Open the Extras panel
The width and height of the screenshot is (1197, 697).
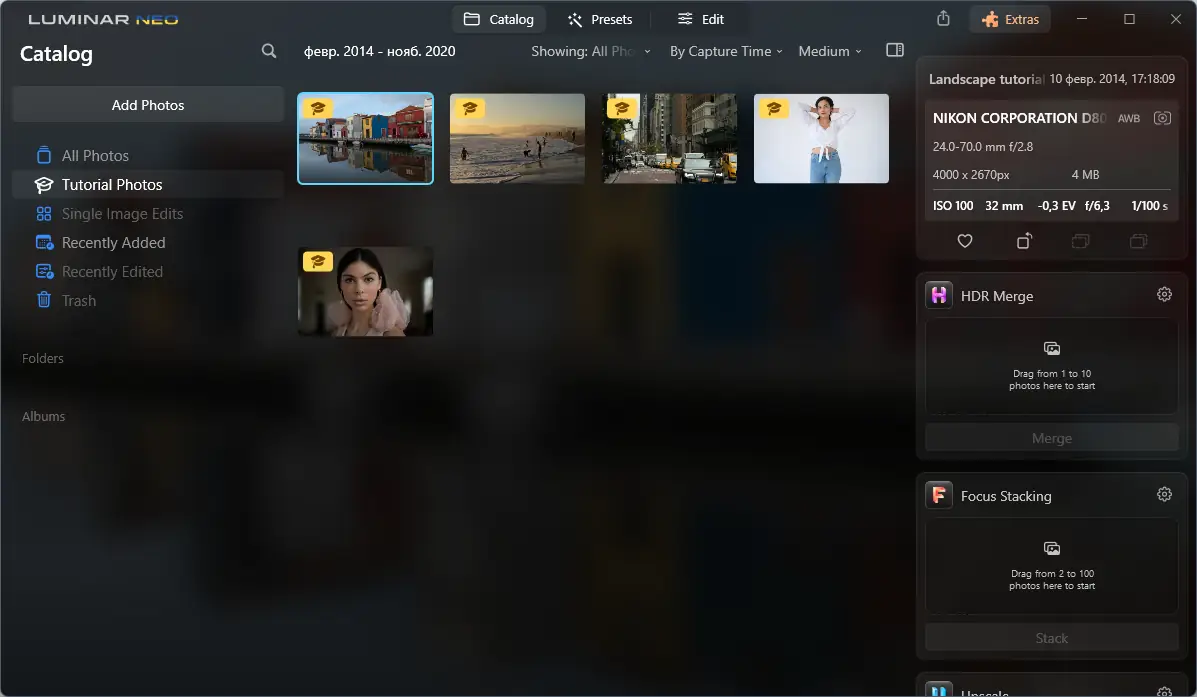[x=1010, y=19]
